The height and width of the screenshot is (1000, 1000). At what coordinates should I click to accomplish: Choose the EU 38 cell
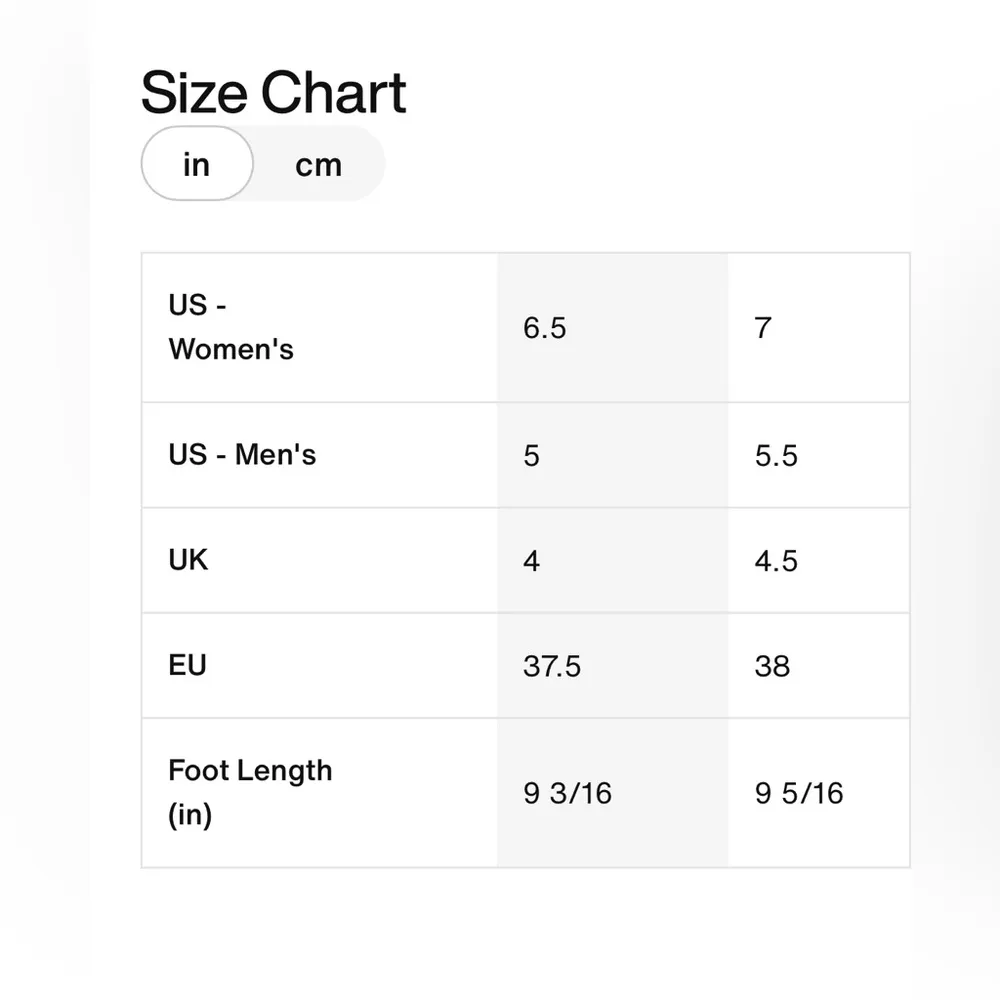(772, 666)
